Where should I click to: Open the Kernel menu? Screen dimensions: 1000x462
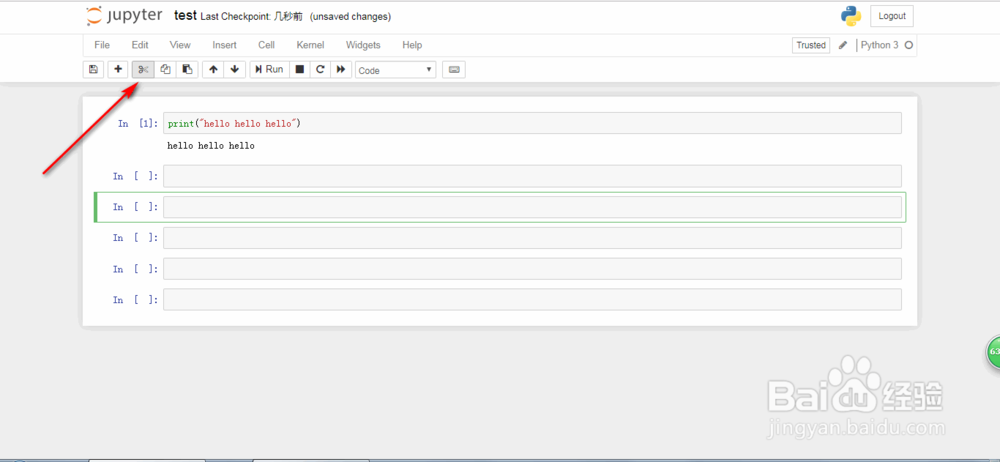(x=310, y=45)
